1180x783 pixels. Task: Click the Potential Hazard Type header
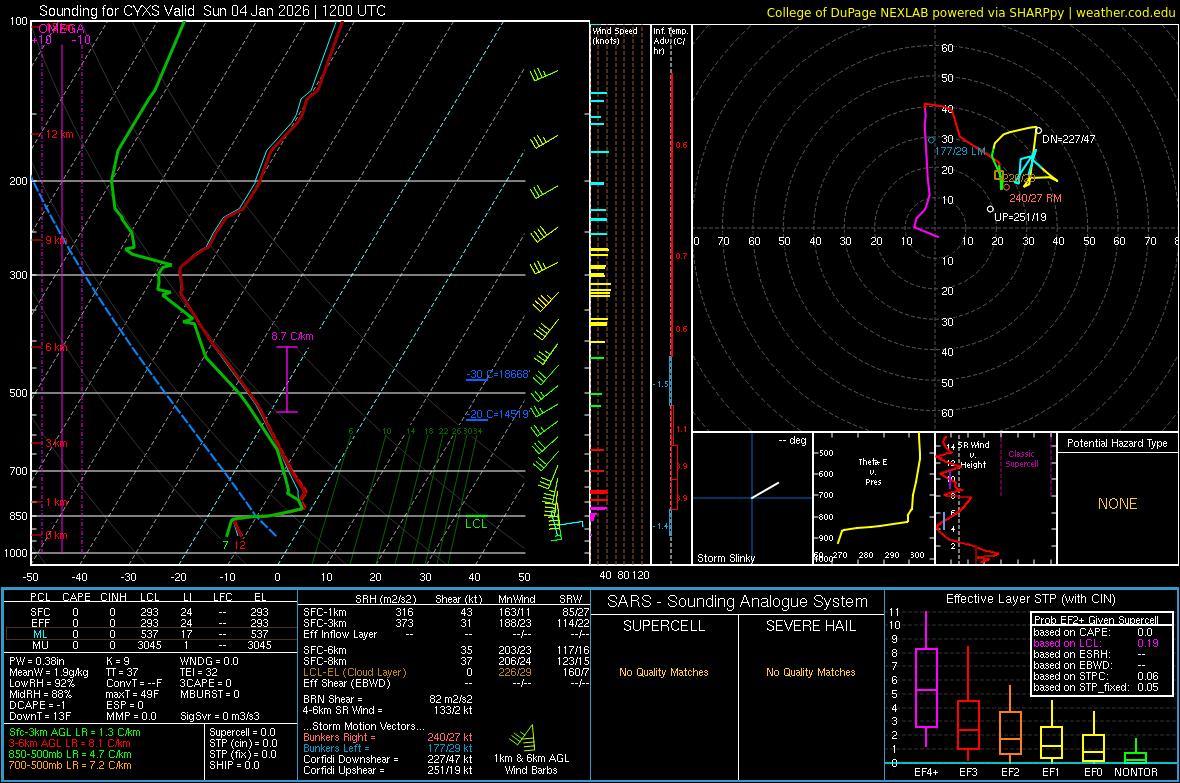(x=1117, y=443)
